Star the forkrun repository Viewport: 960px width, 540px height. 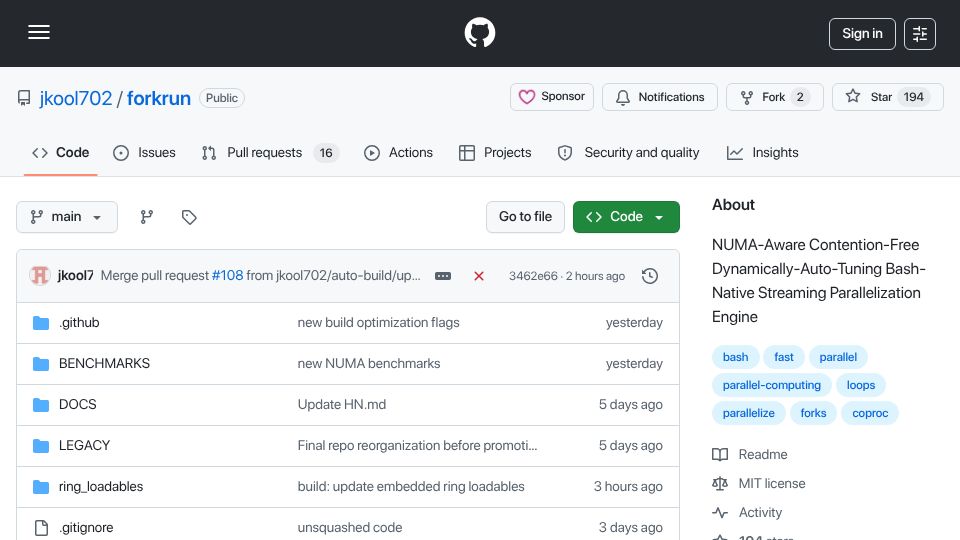(887, 97)
